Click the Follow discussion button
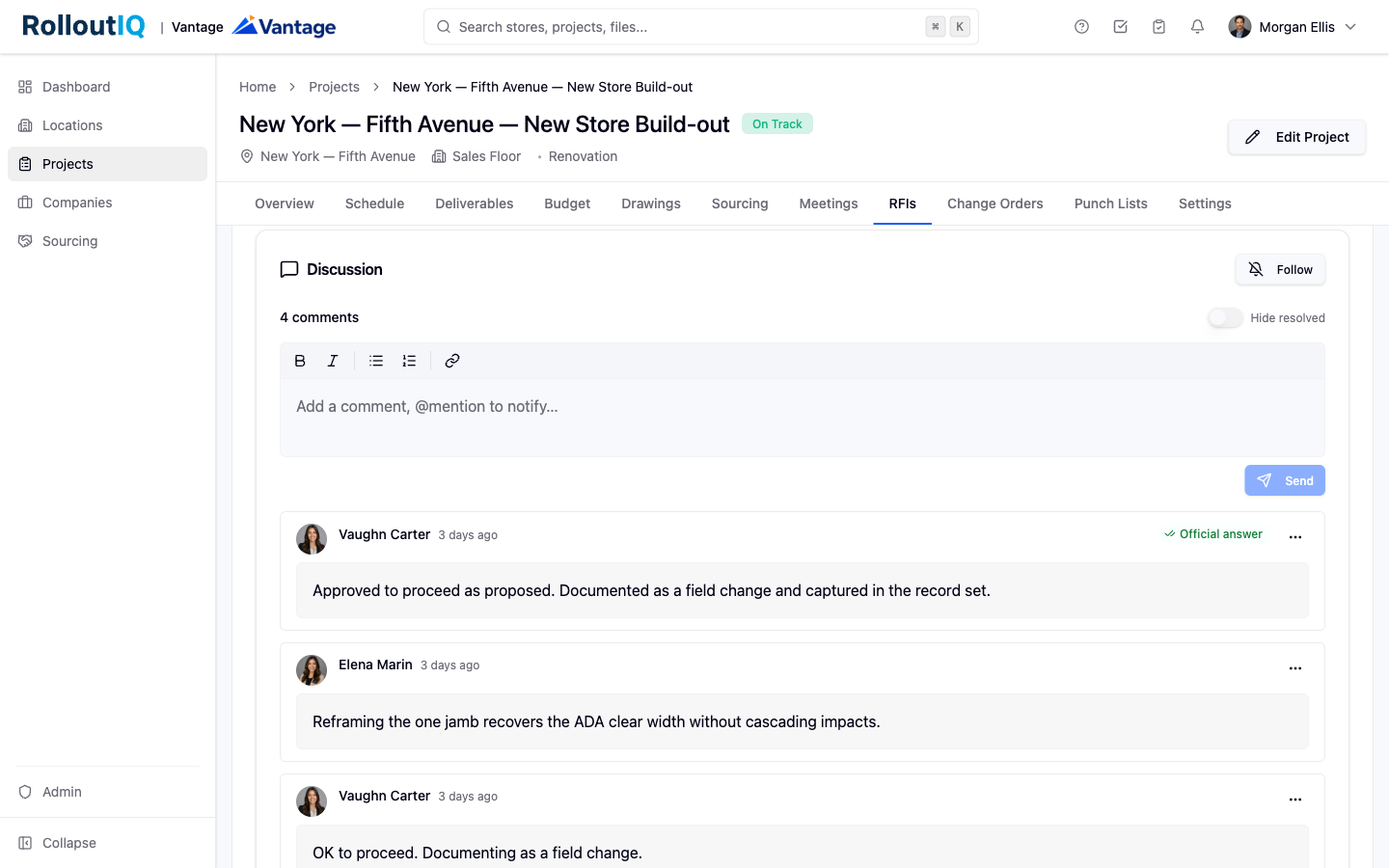 click(1280, 270)
